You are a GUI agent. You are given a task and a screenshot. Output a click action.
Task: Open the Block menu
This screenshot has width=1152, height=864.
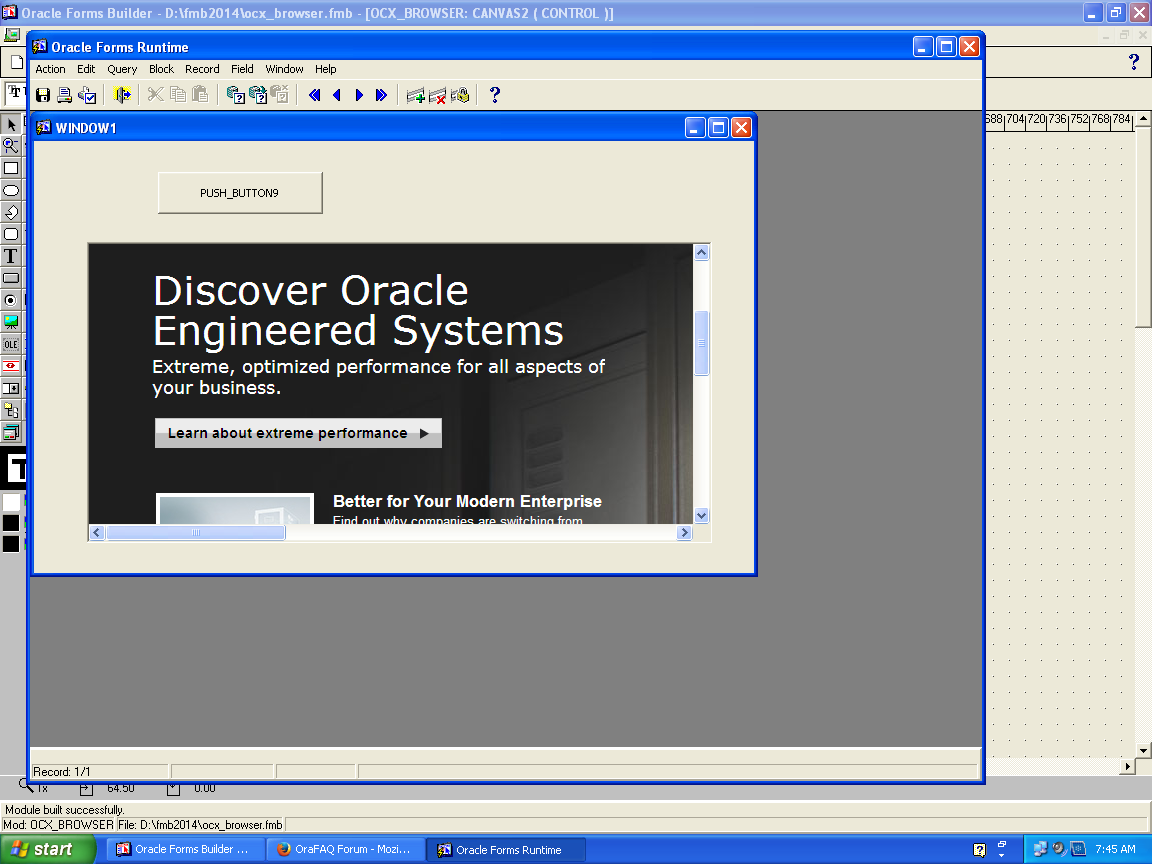coord(162,69)
